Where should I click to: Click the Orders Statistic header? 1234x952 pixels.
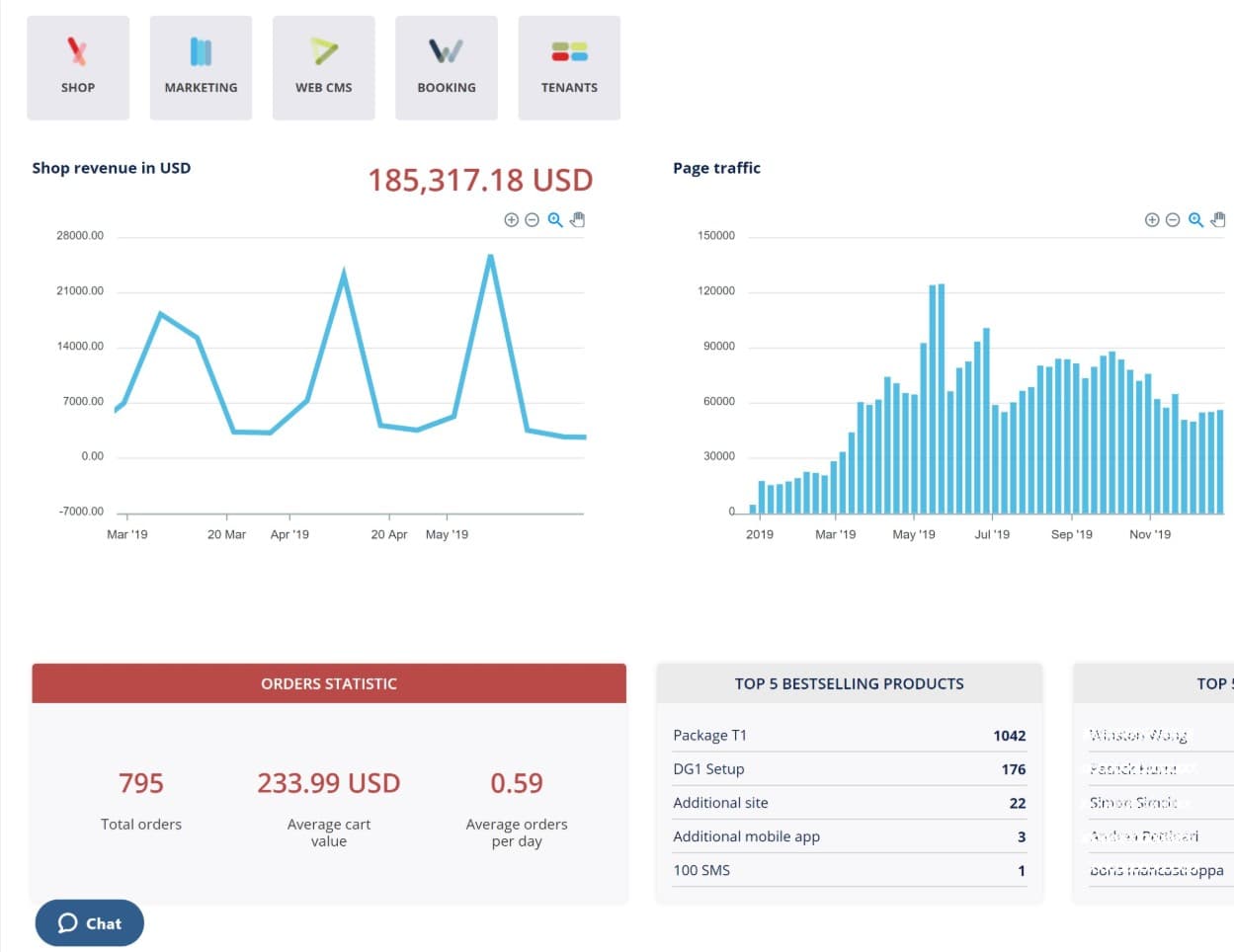pyautogui.click(x=329, y=683)
